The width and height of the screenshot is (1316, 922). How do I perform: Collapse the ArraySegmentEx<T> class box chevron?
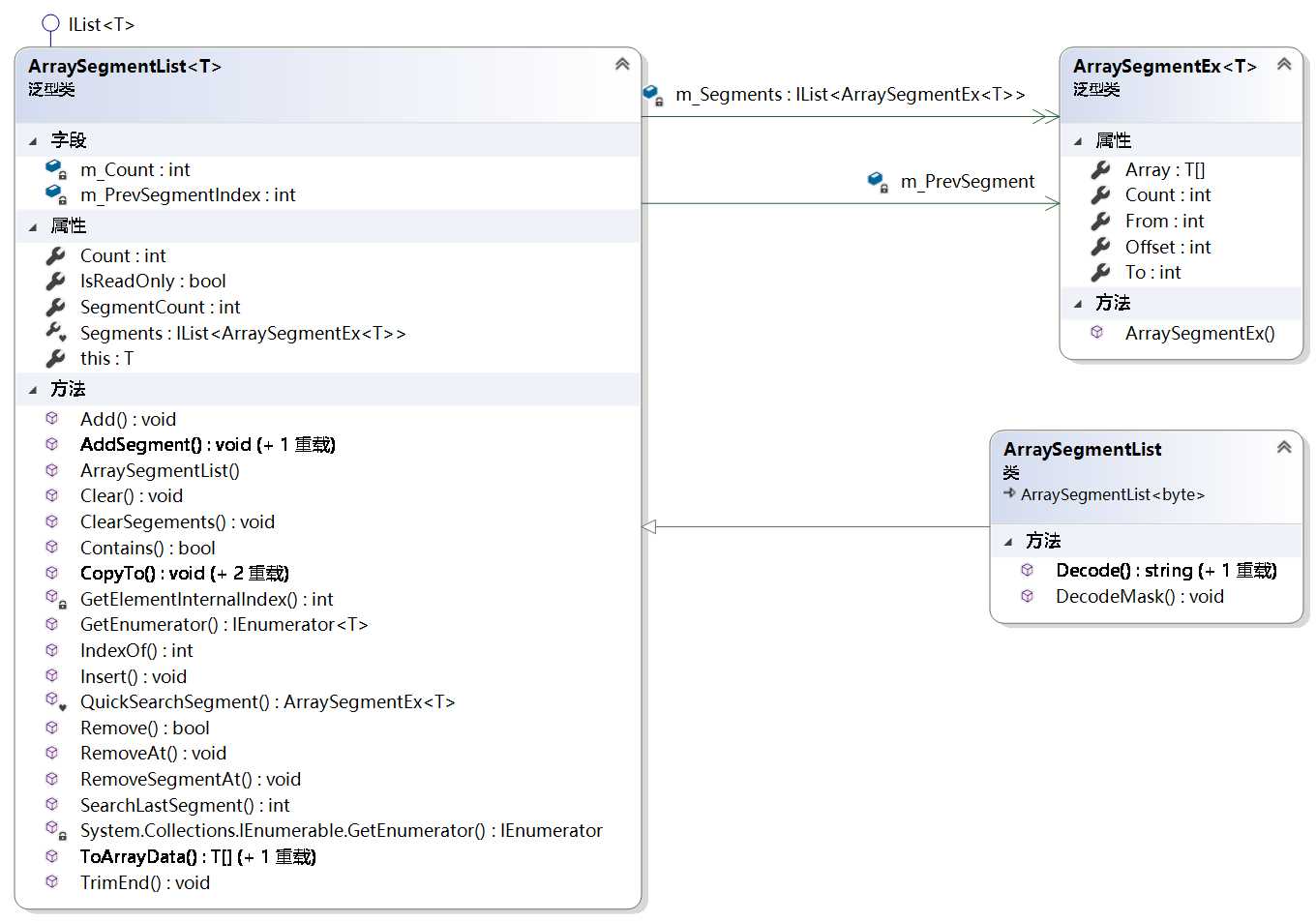click(x=1284, y=64)
